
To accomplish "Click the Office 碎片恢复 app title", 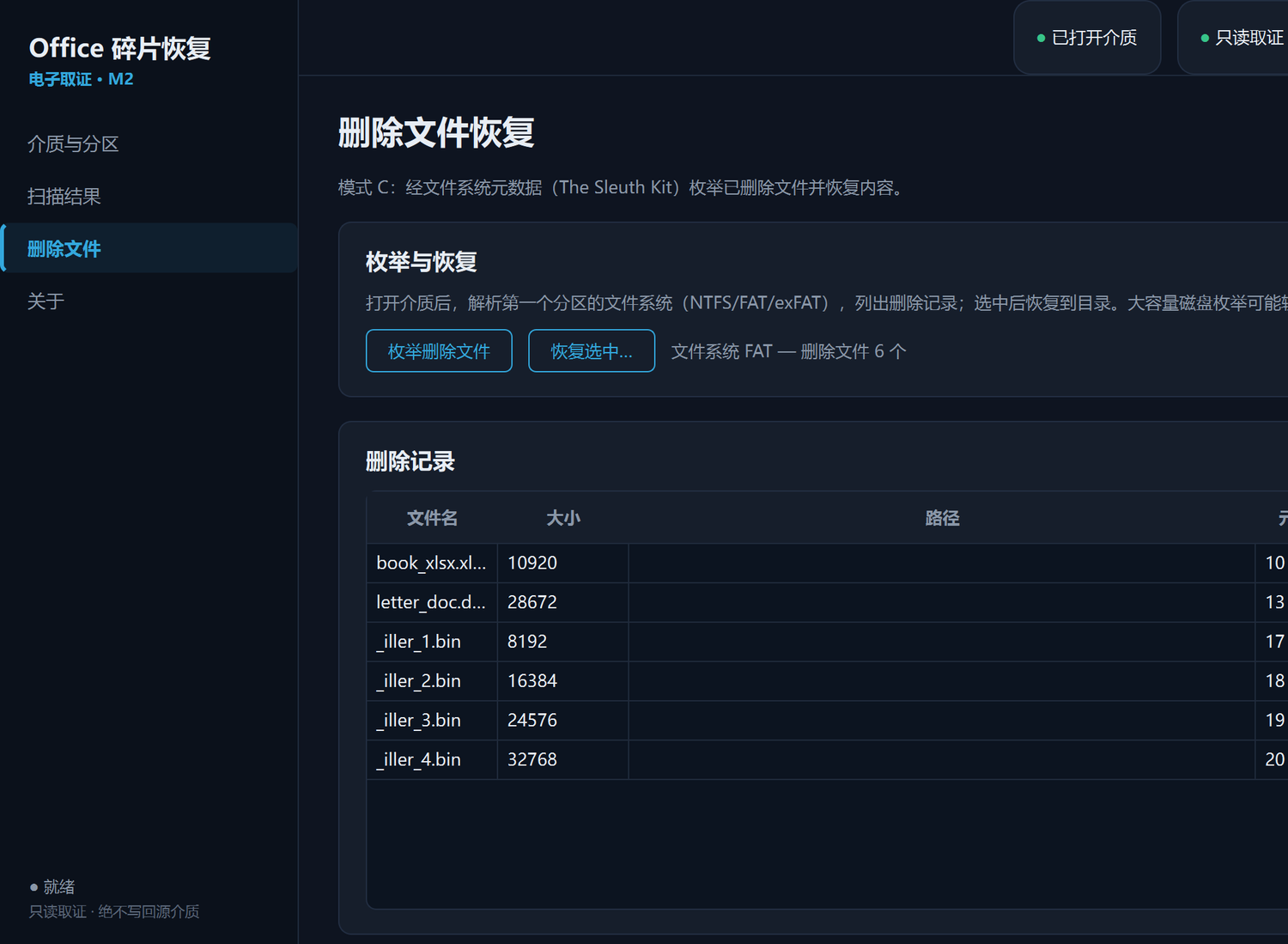I will coord(120,48).
